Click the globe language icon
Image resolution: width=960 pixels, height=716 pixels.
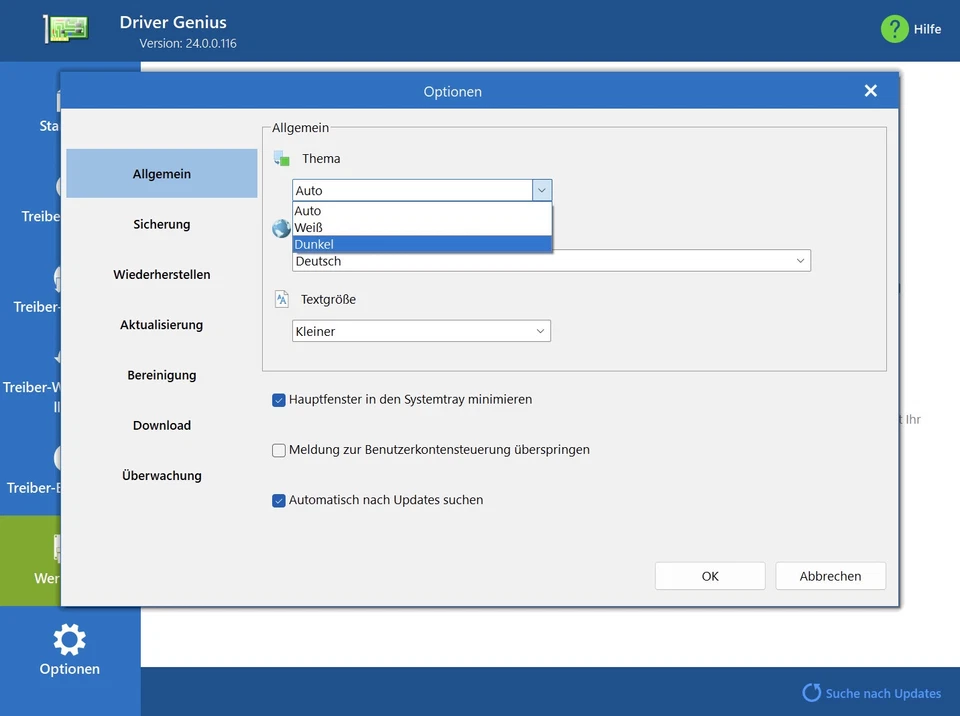[x=281, y=228]
